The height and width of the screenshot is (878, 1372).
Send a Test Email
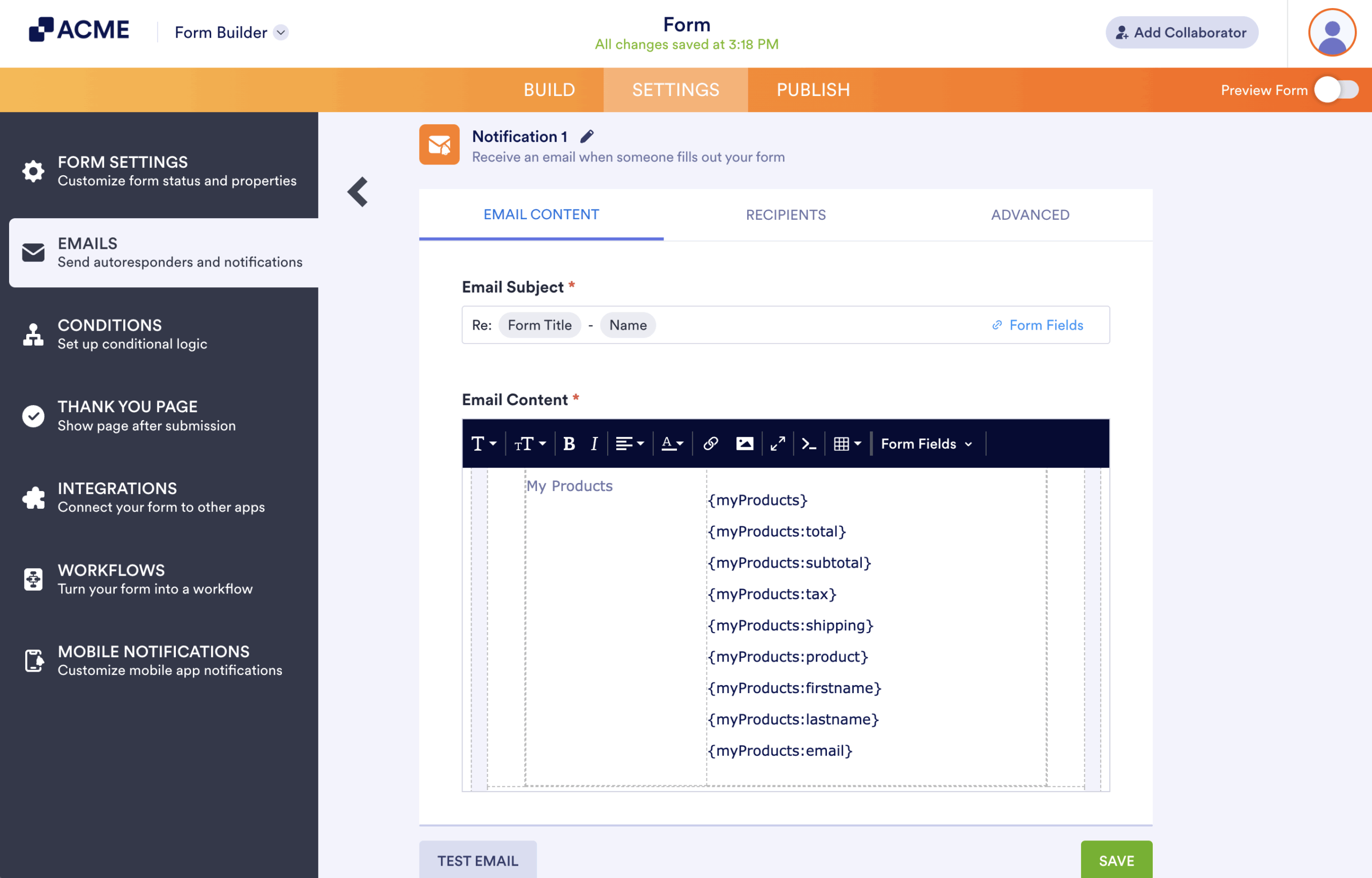[x=477, y=860]
